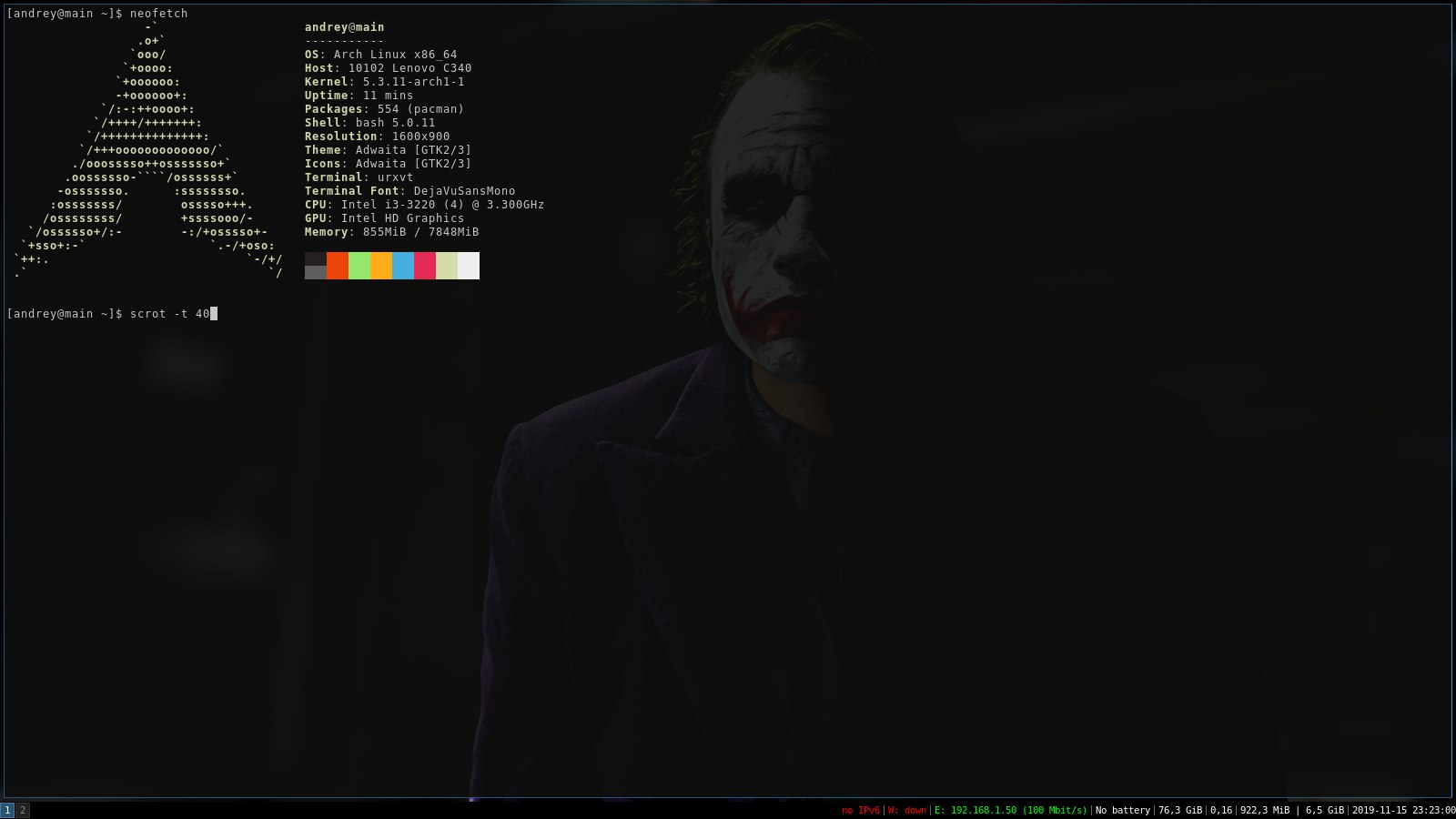Click the blue color block in palette
Image resolution: width=1456 pixels, height=819 pixels.
403,266
